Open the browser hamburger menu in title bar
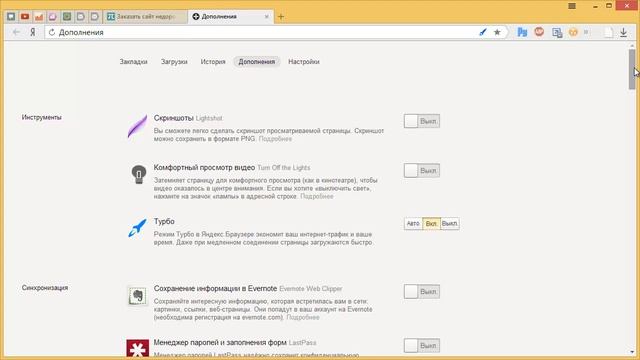 (572, 6)
